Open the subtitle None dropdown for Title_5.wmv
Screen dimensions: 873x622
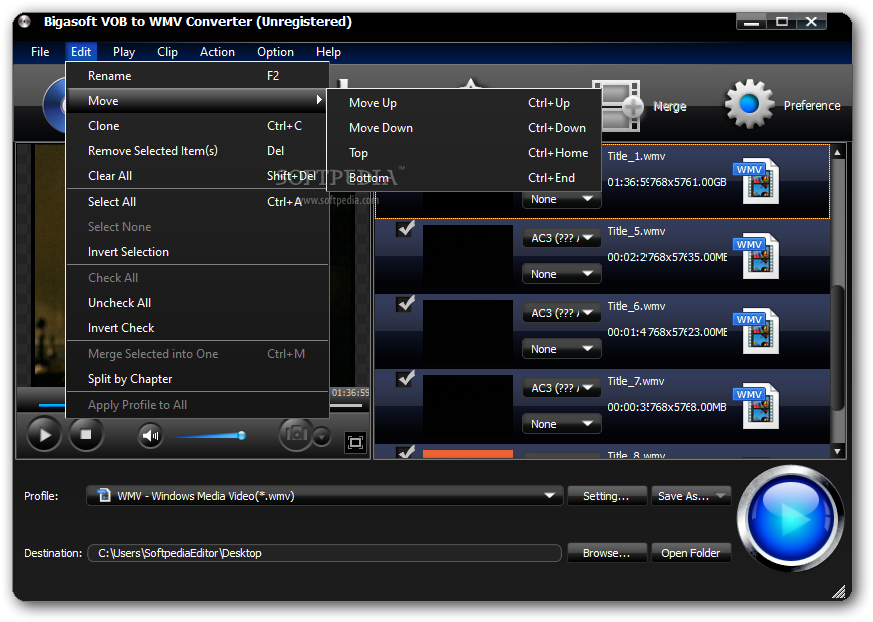click(562, 274)
